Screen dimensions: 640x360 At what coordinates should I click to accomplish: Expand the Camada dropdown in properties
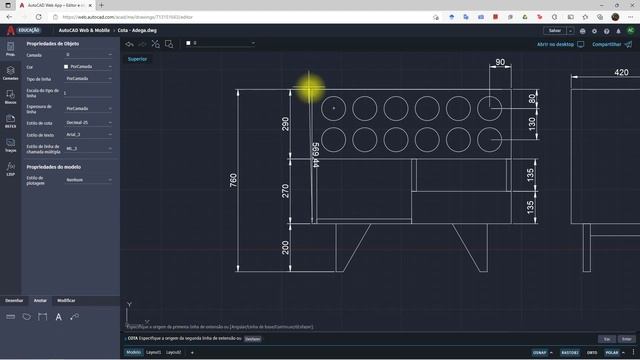[x=88, y=55]
